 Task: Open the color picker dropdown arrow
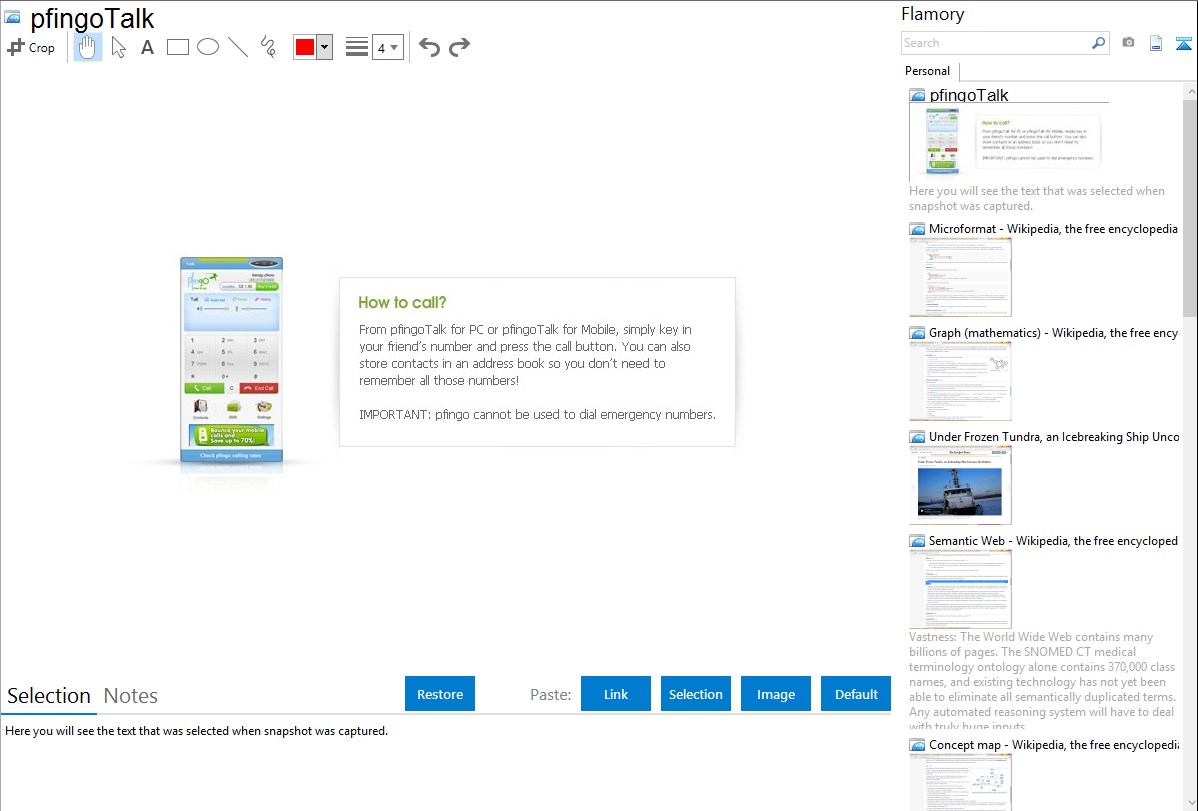click(x=325, y=47)
